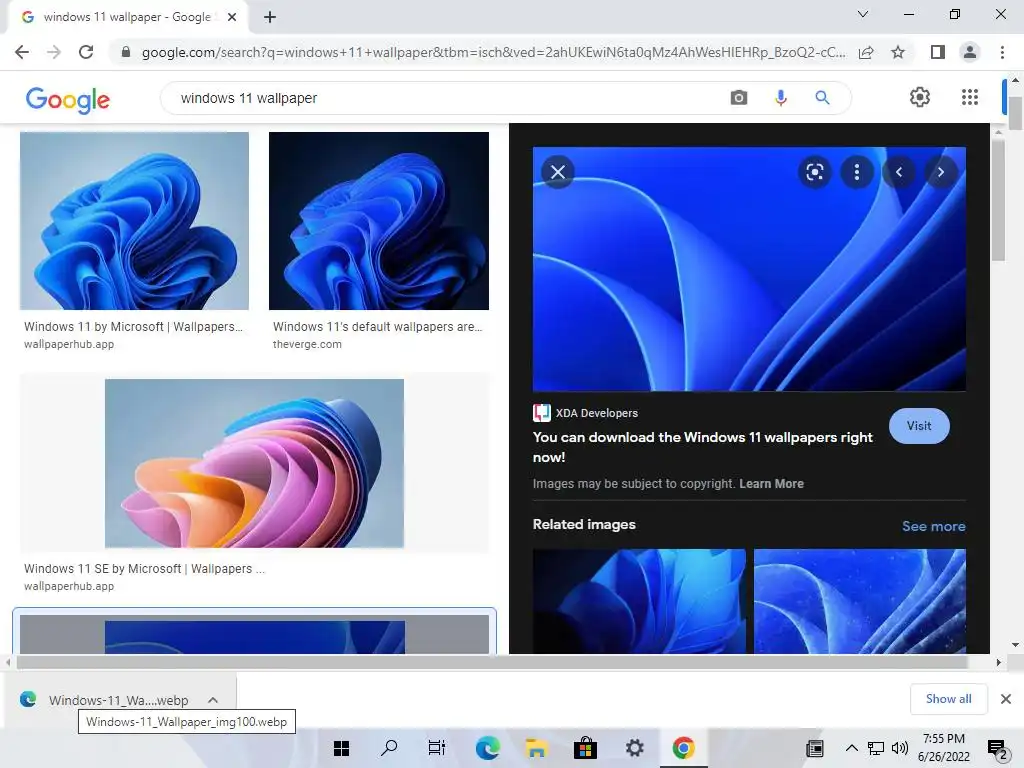Show previous image in preview
This screenshot has width=1024, height=768.
point(899,172)
